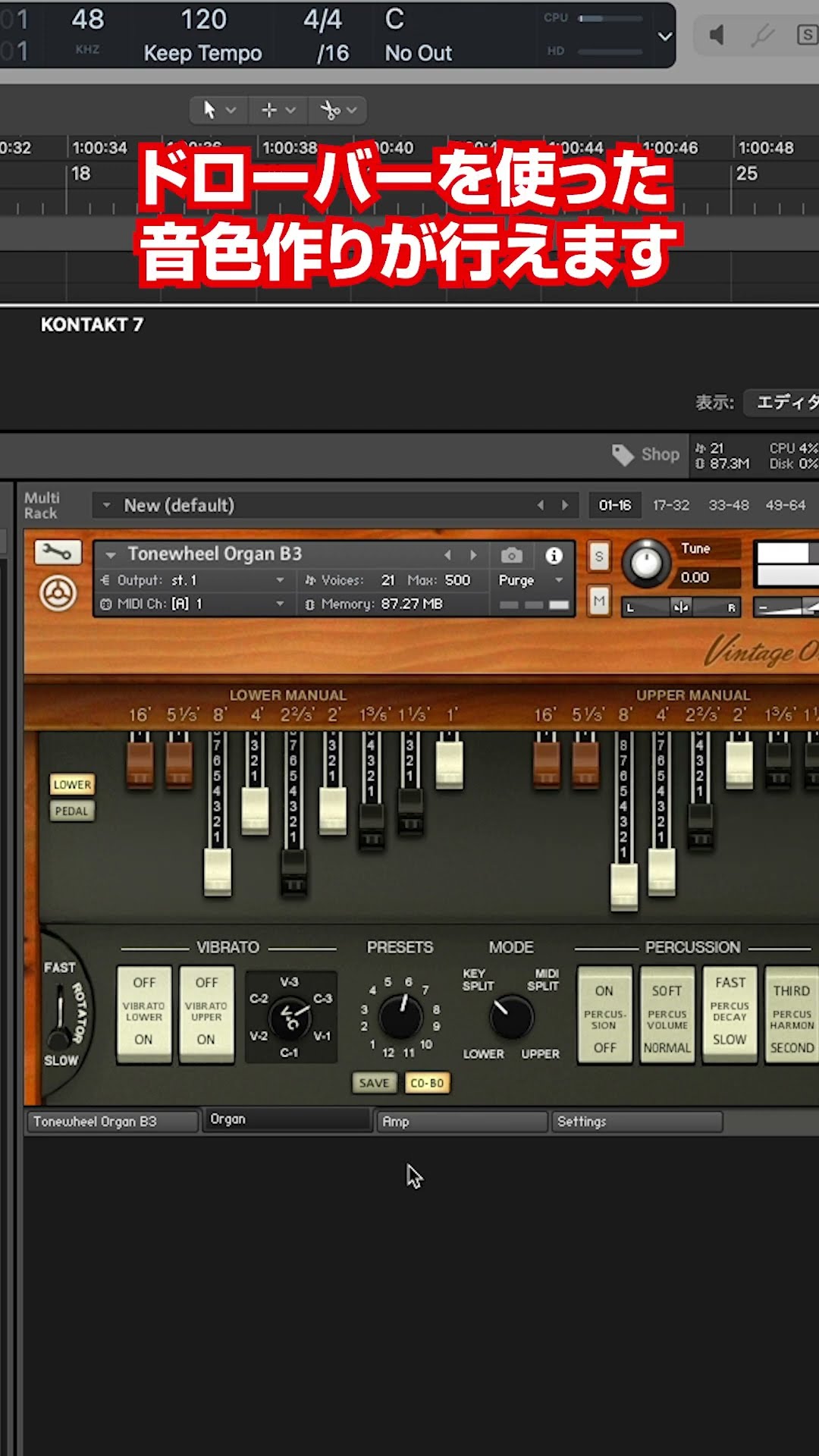This screenshot has height=1456, width=819.
Task: Open the Settings tab
Action: coord(637,1121)
